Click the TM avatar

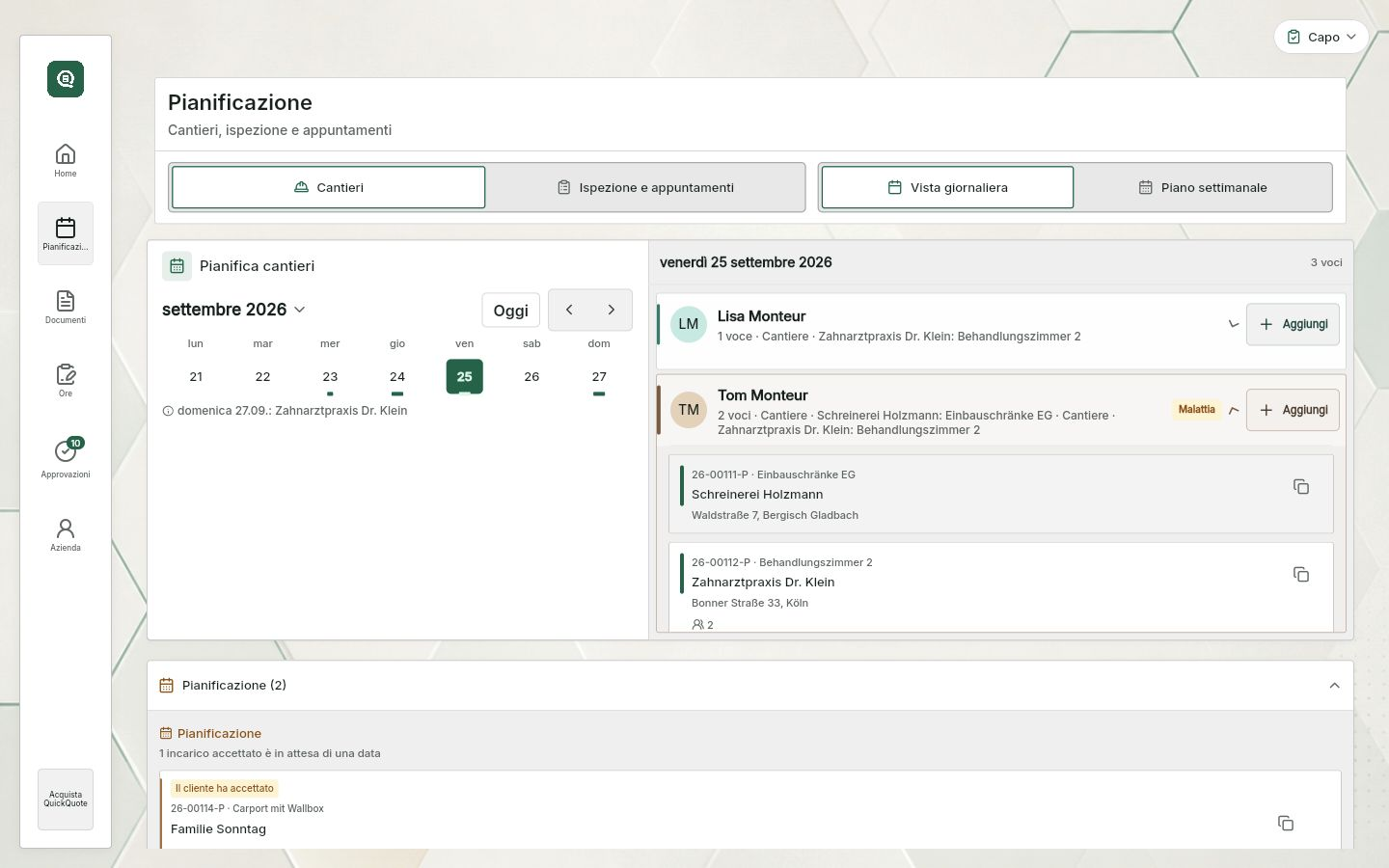pyautogui.click(x=689, y=410)
